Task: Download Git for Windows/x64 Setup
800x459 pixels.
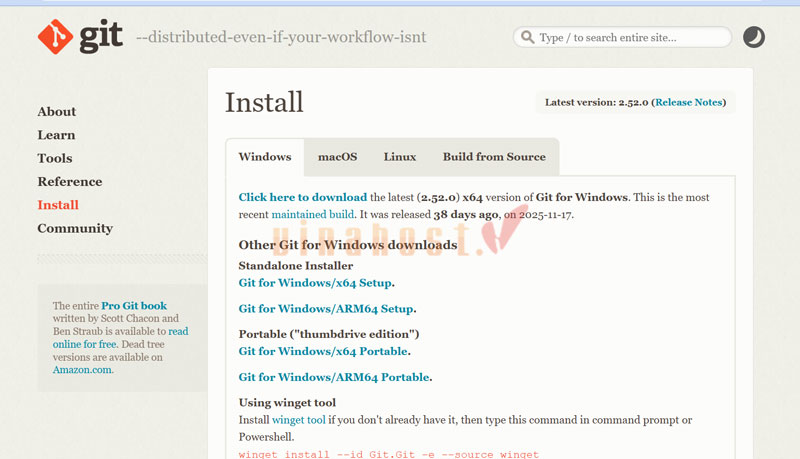Action: (x=315, y=283)
